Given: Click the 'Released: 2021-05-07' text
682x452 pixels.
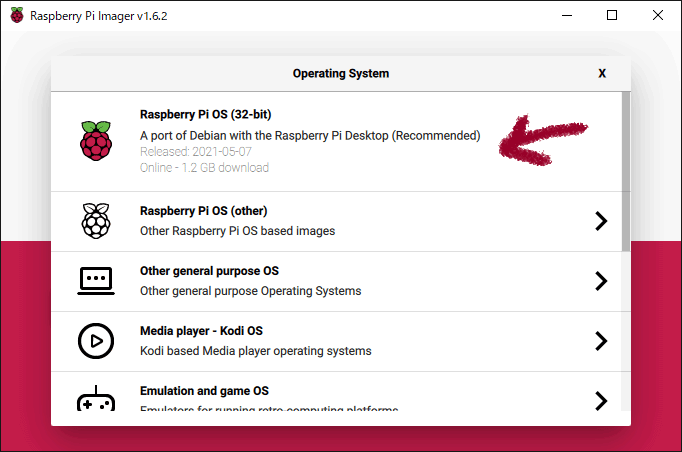Looking at the screenshot, I should tap(196, 151).
